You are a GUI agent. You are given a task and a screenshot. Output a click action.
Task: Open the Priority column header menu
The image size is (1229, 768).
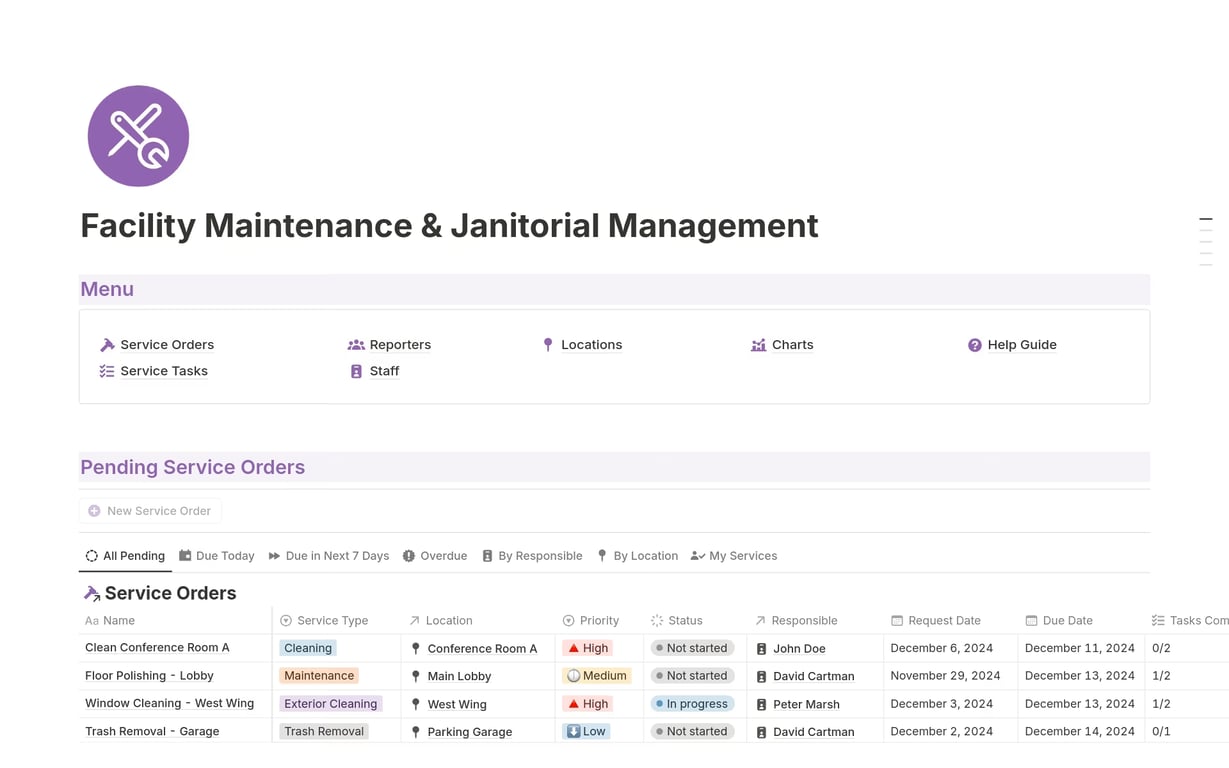pos(598,621)
